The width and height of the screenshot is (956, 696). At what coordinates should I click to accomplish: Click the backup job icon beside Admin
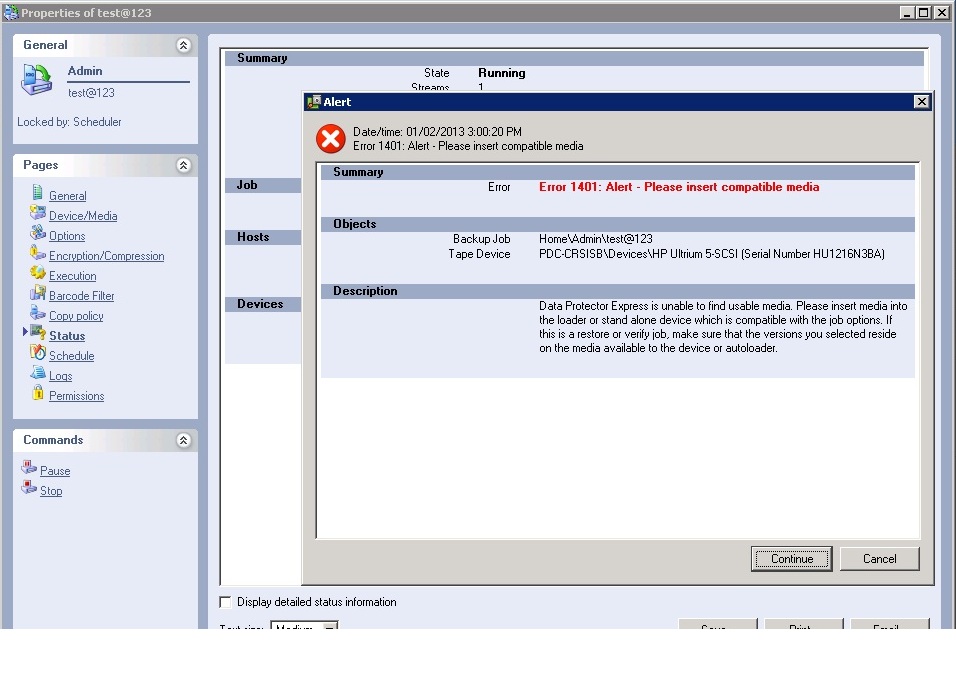click(37, 80)
